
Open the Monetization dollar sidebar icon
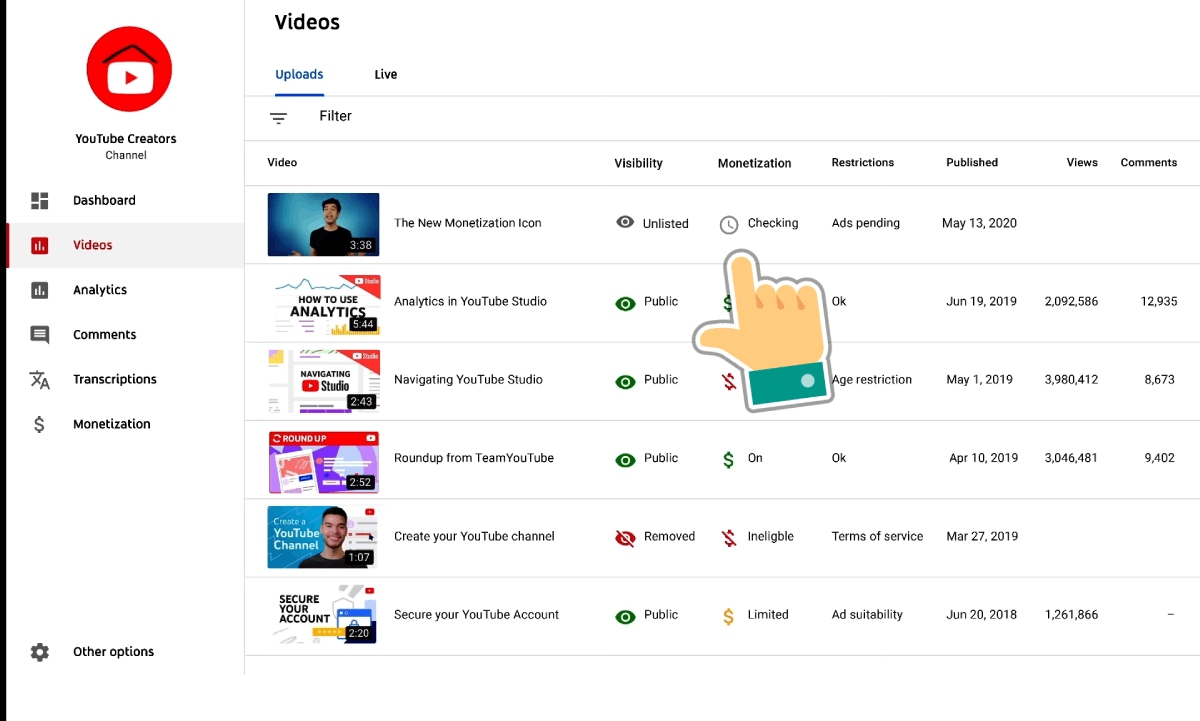coord(40,424)
